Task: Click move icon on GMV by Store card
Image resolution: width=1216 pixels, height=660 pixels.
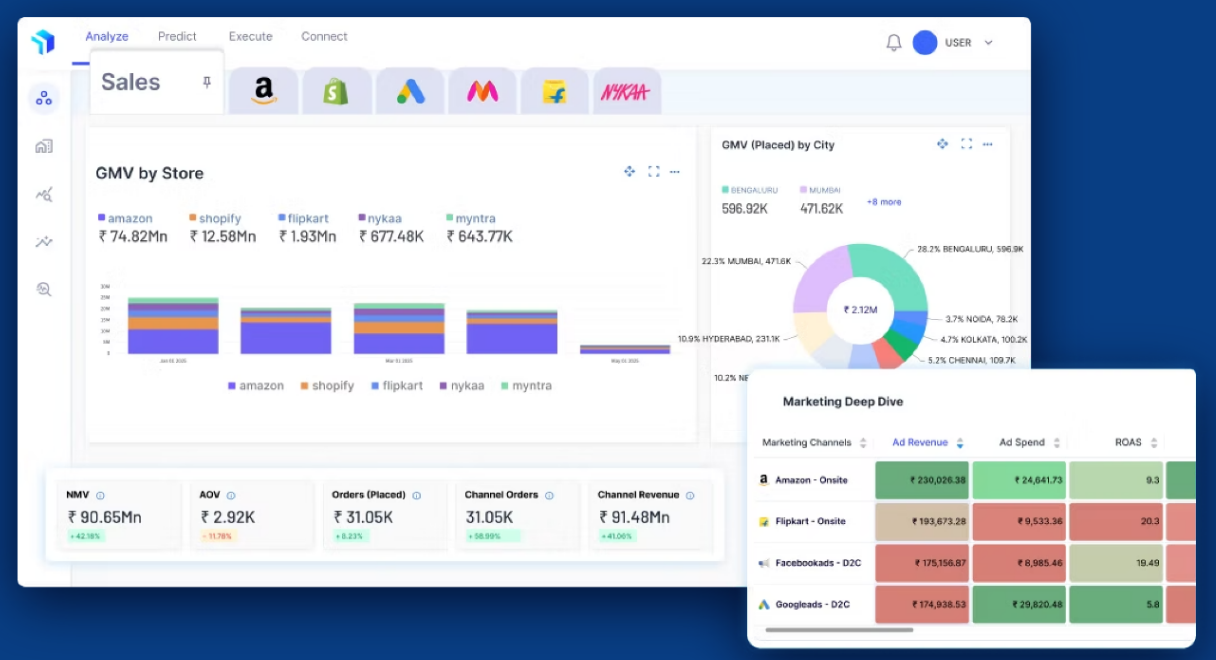Action: pos(629,172)
